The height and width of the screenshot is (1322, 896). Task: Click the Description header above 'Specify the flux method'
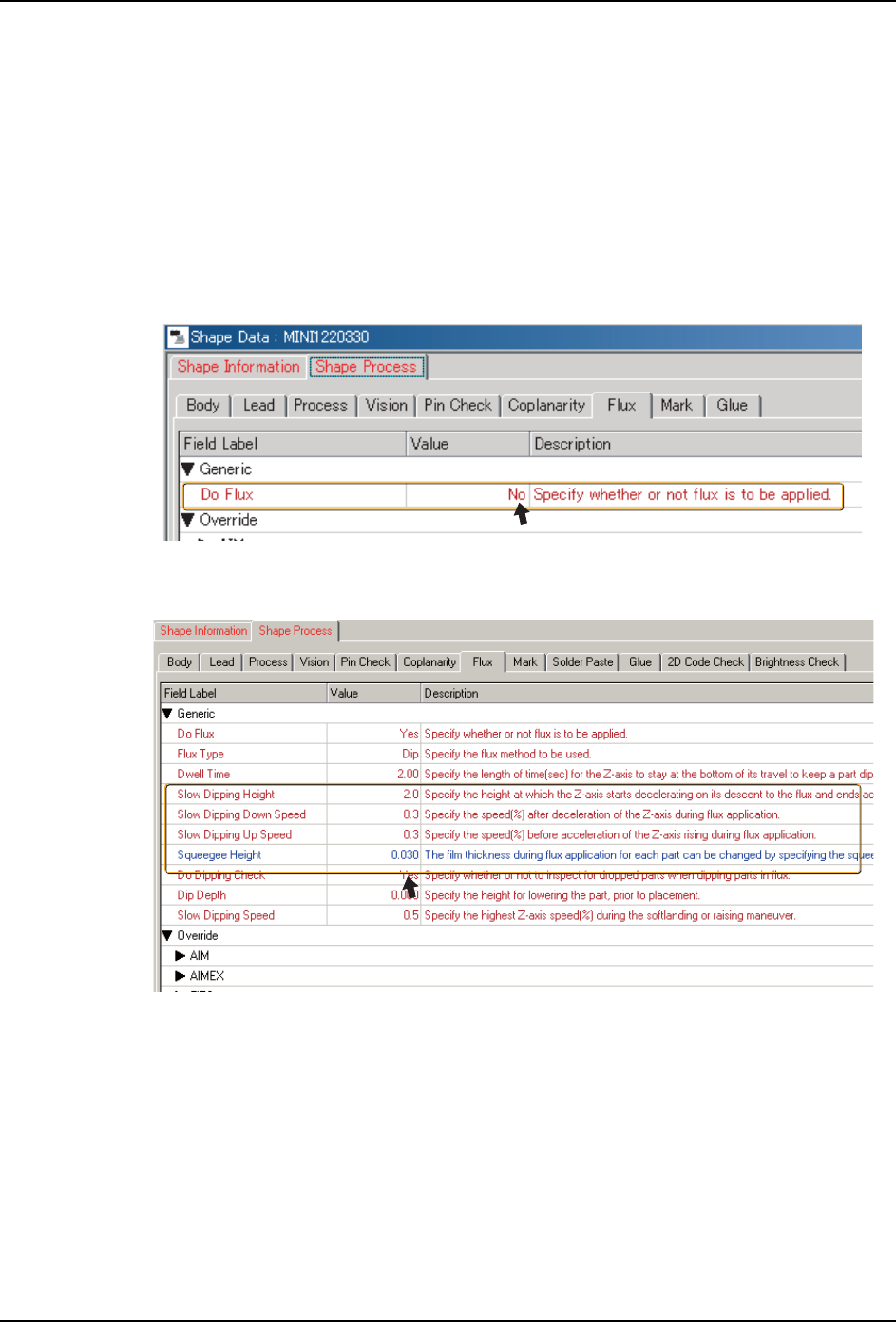[647, 694]
